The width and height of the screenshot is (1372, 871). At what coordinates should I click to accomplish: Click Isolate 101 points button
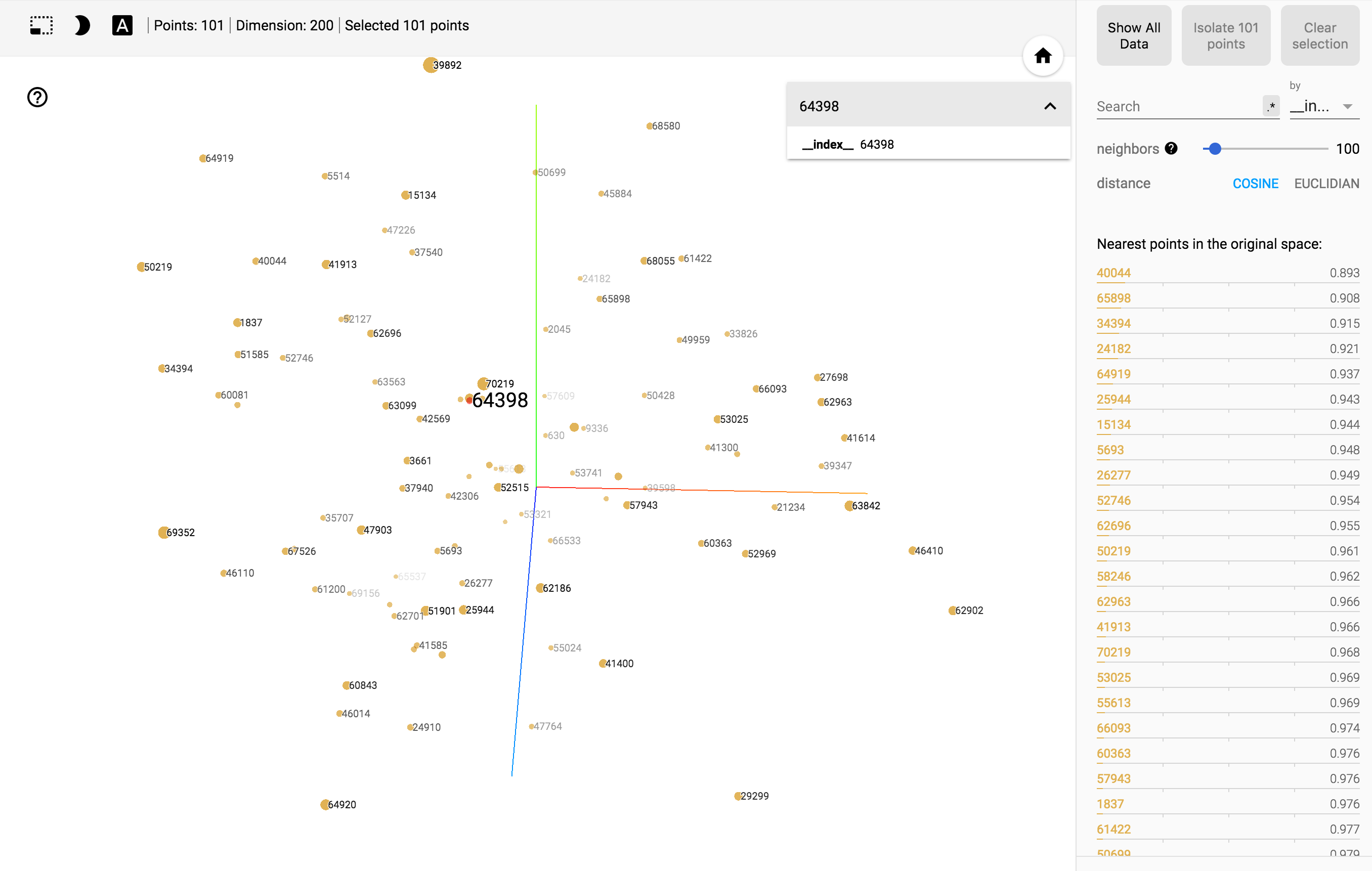(x=1226, y=36)
